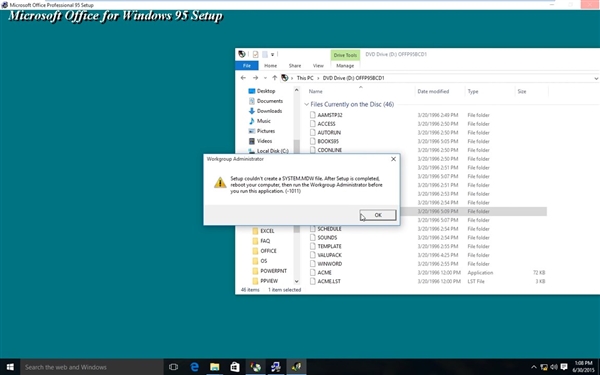The image size is (600, 375).
Task: Go up one folder level
Action: pyautogui.click(x=274, y=78)
